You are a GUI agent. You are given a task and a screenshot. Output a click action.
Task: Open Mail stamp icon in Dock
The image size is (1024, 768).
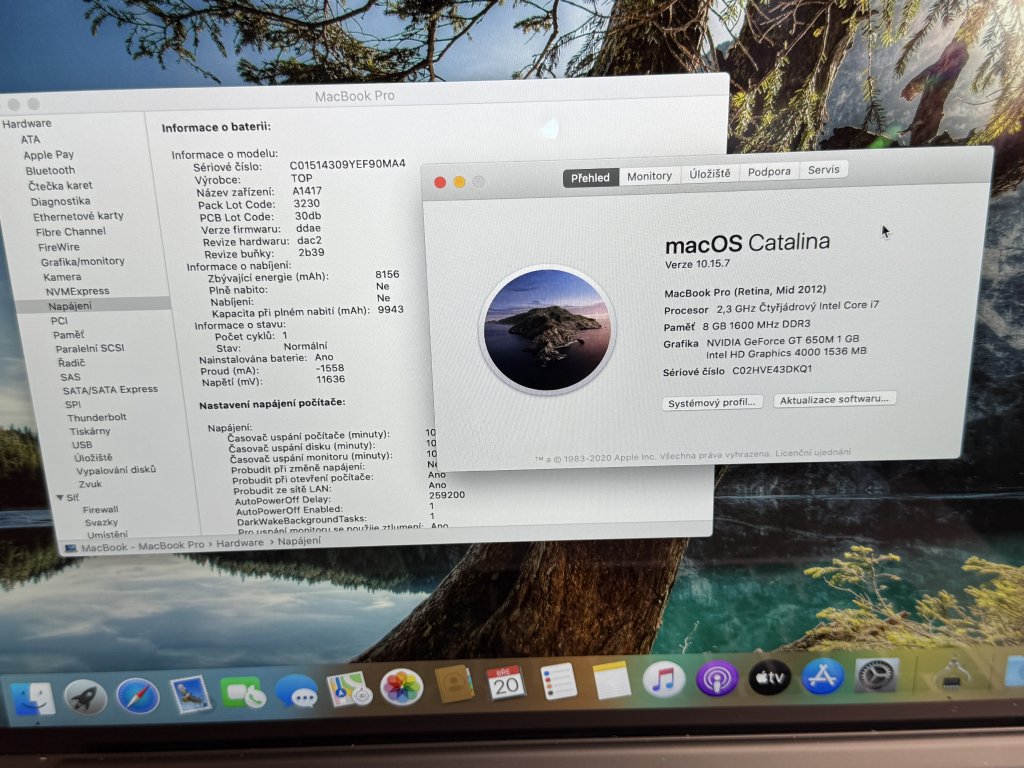click(190, 694)
